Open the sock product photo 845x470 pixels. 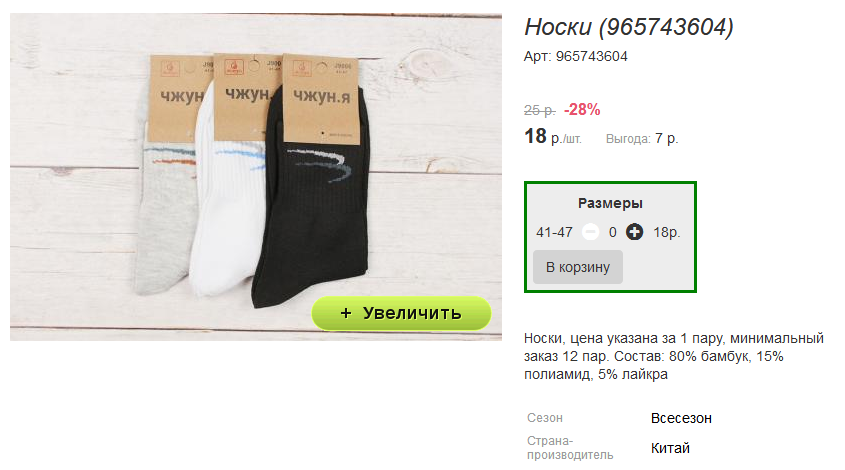(x=255, y=177)
